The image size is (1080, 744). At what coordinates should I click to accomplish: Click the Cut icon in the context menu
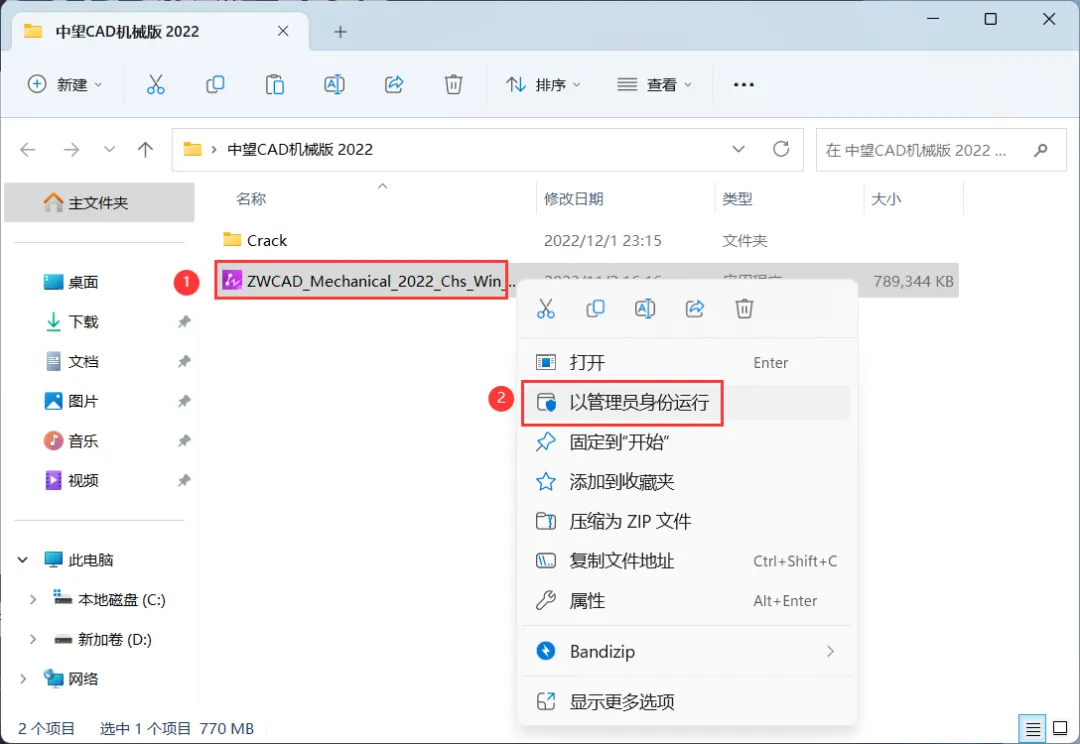tap(546, 309)
